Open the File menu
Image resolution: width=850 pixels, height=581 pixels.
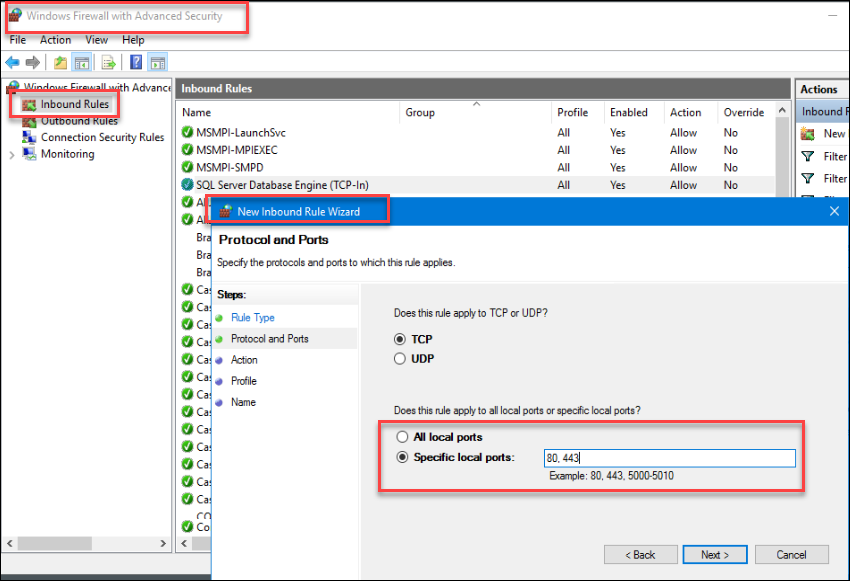(18, 40)
